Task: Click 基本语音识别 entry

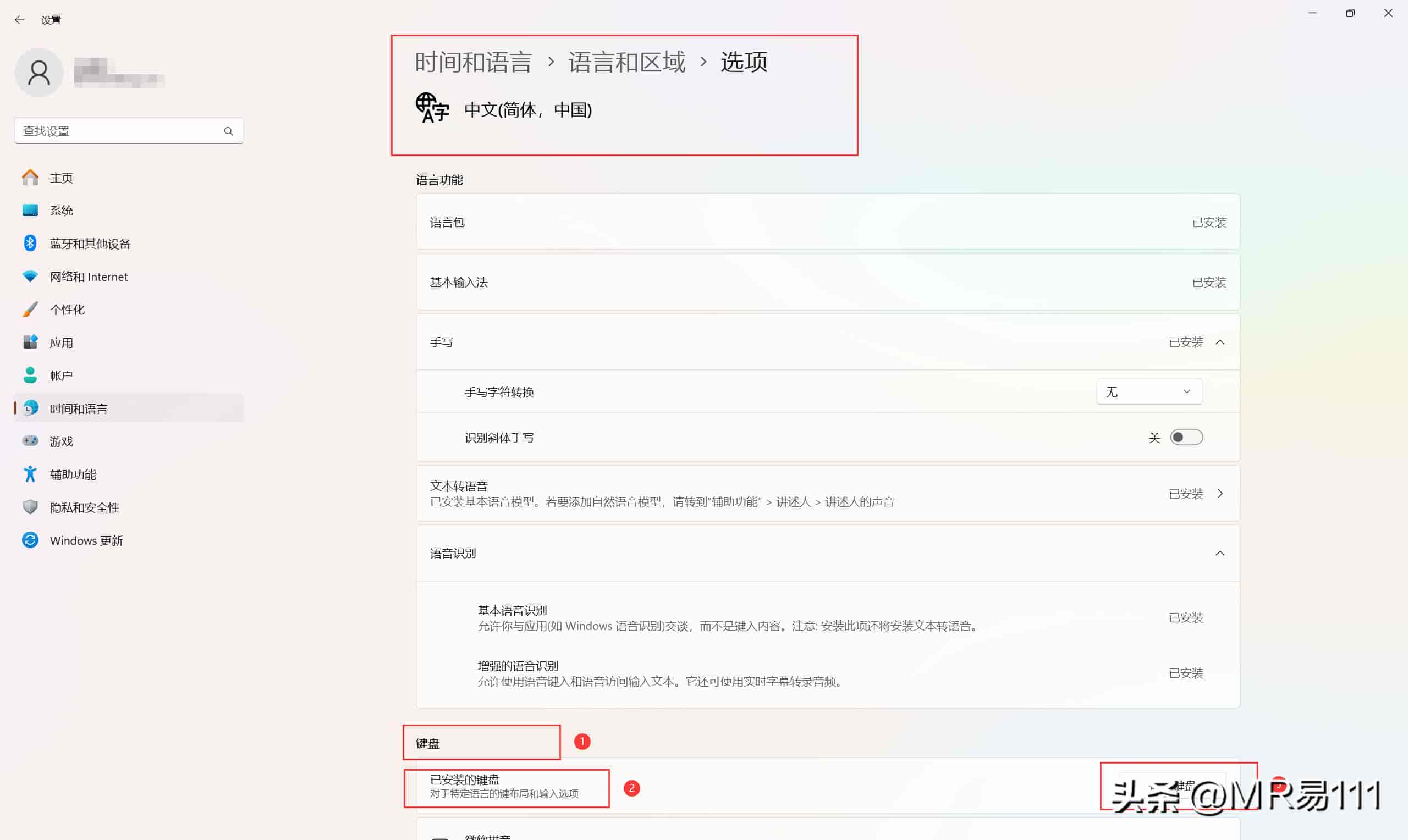Action: tap(512, 610)
